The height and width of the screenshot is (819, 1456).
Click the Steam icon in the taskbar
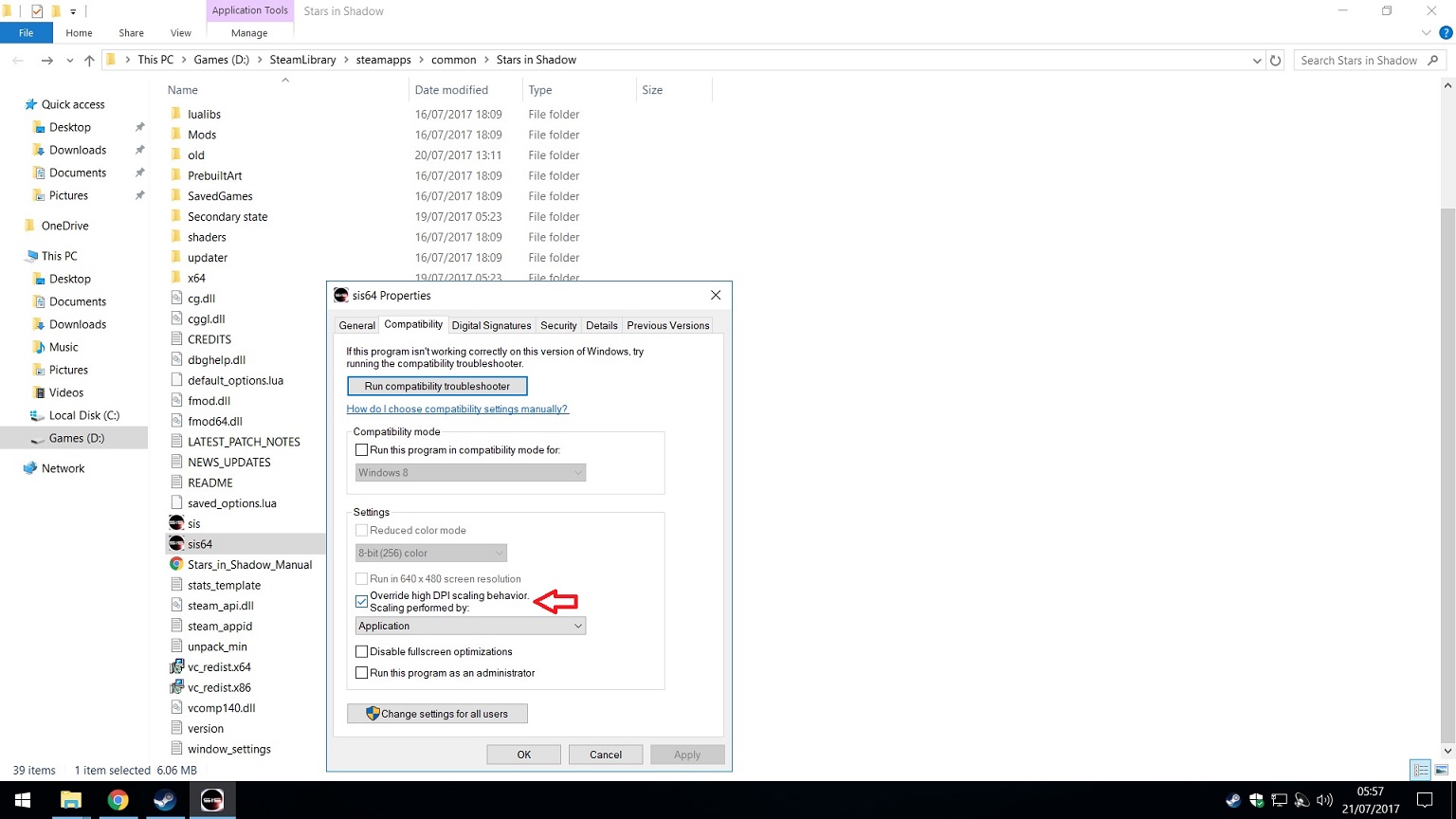165,800
